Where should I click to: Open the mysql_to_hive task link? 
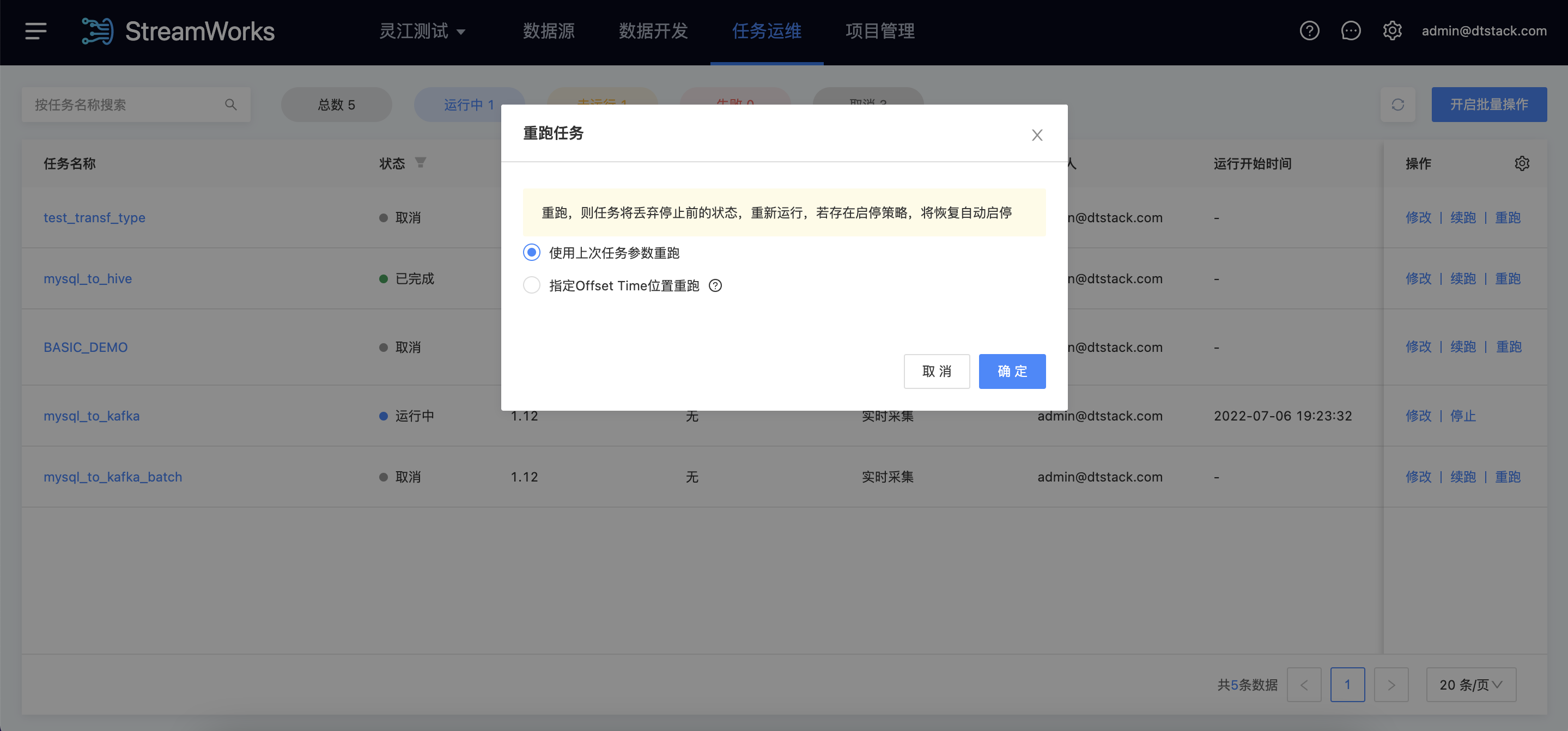pos(88,279)
